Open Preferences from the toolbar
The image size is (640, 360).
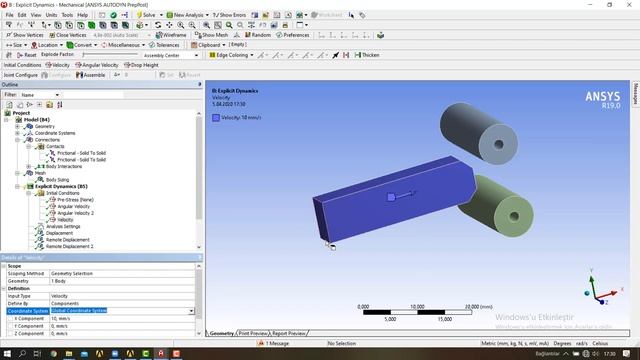pyautogui.click(x=293, y=35)
